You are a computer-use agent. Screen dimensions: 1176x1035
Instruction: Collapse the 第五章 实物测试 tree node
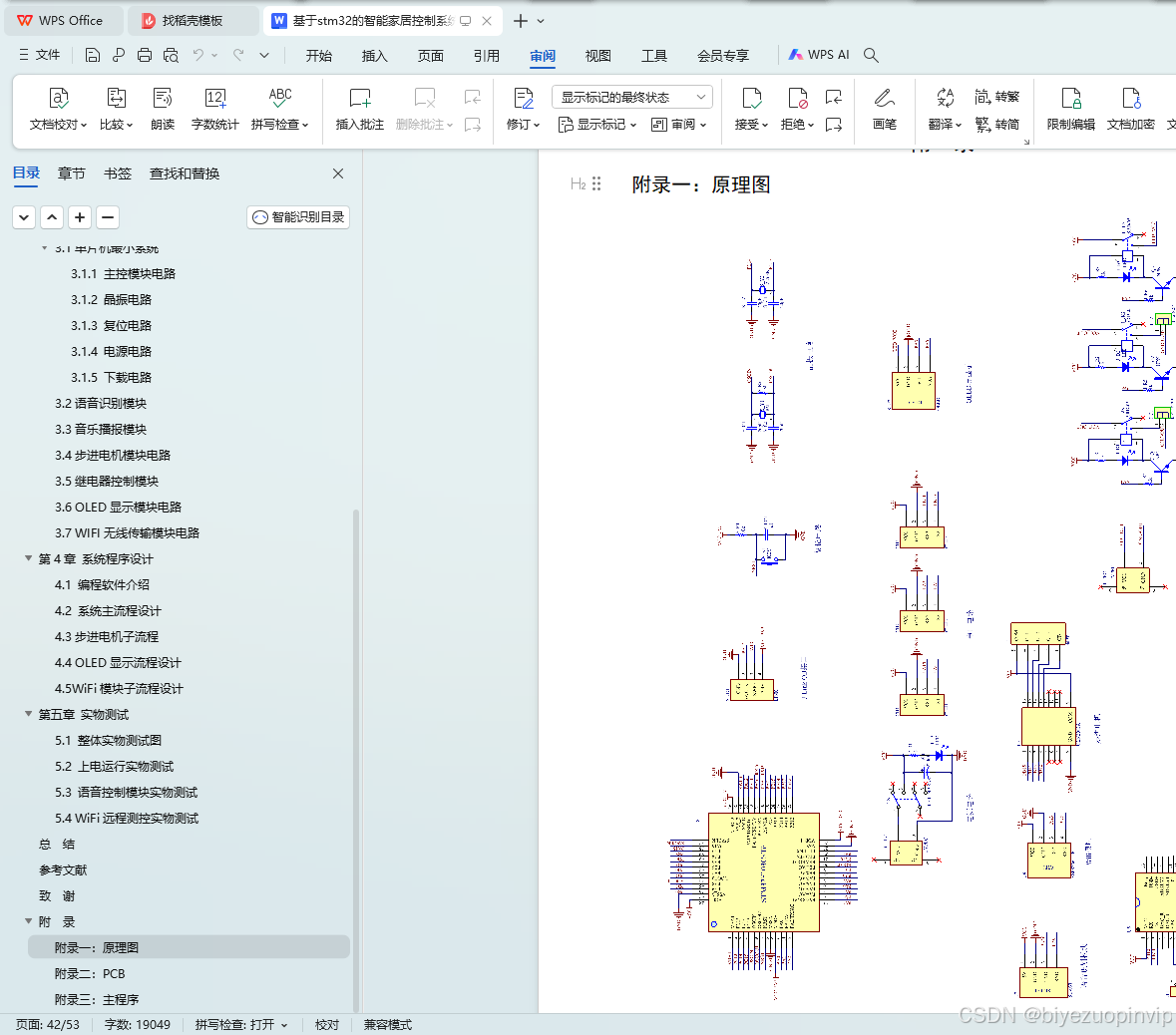pyautogui.click(x=29, y=713)
